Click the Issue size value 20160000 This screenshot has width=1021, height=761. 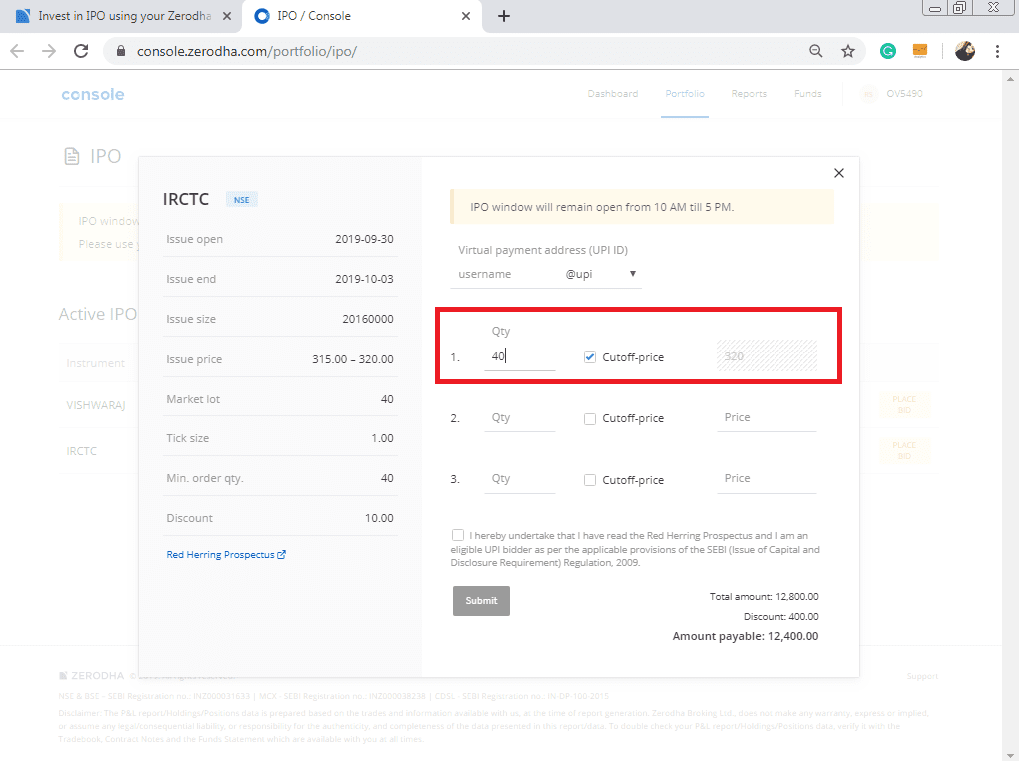368,319
